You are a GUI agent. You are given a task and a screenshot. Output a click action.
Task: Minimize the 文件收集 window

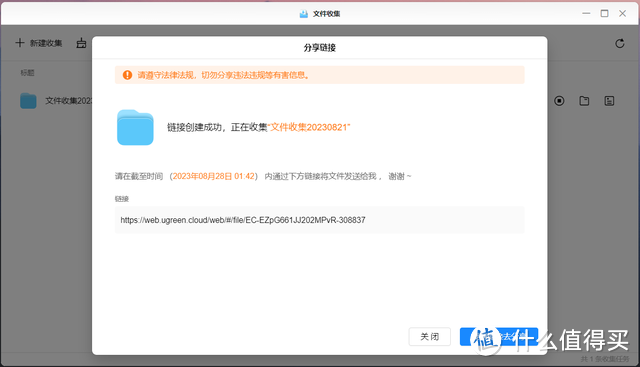[x=586, y=13]
